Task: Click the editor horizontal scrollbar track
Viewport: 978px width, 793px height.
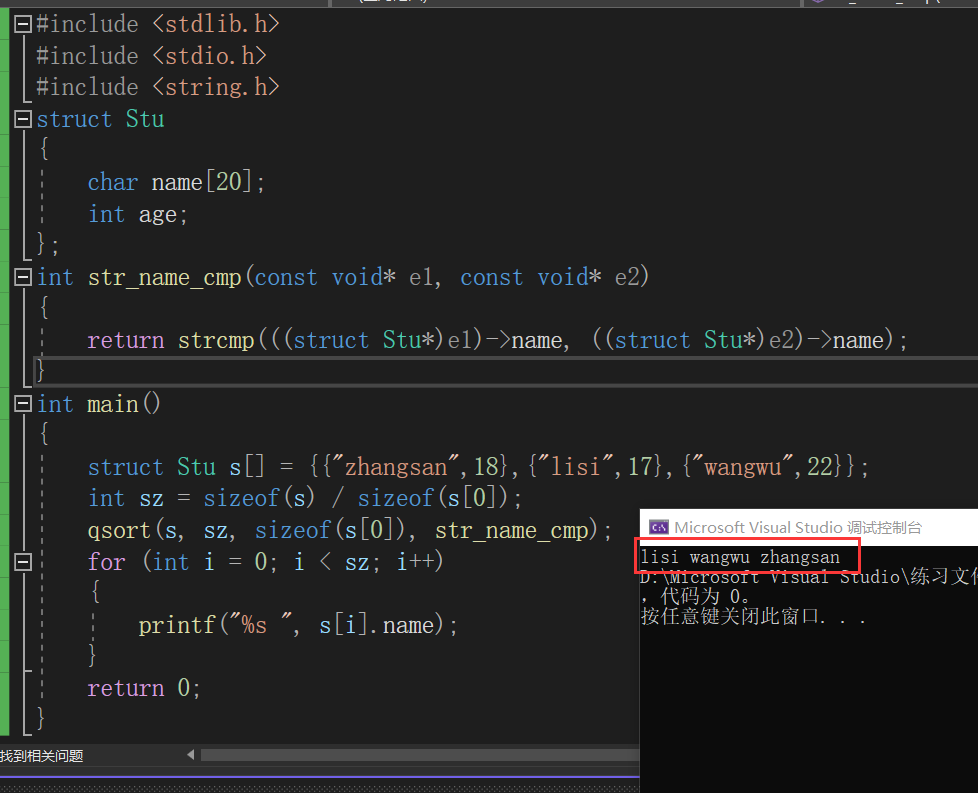Action: [419, 755]
